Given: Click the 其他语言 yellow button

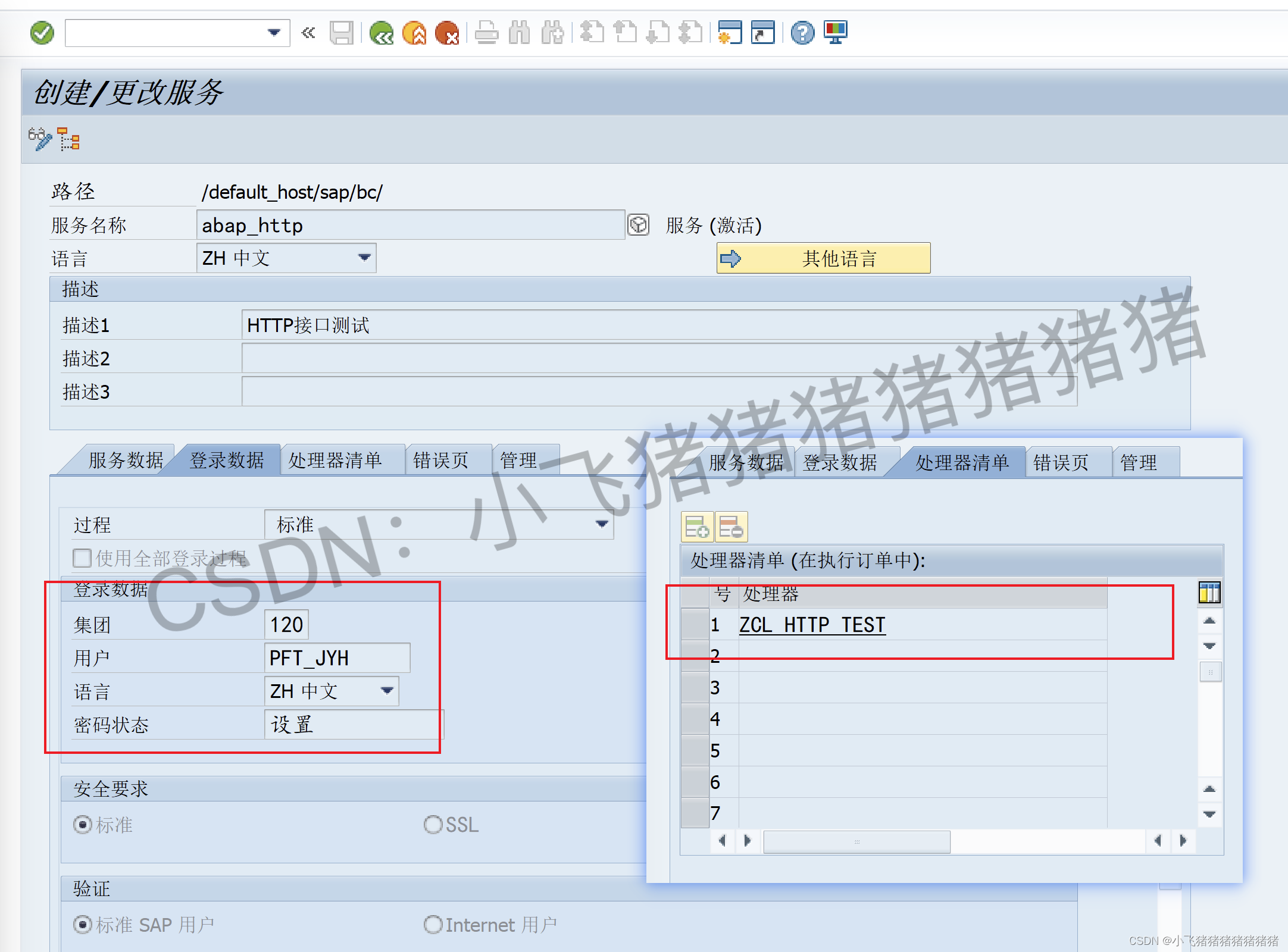Looking at the screenshot, I should click(x=823, y=258).
